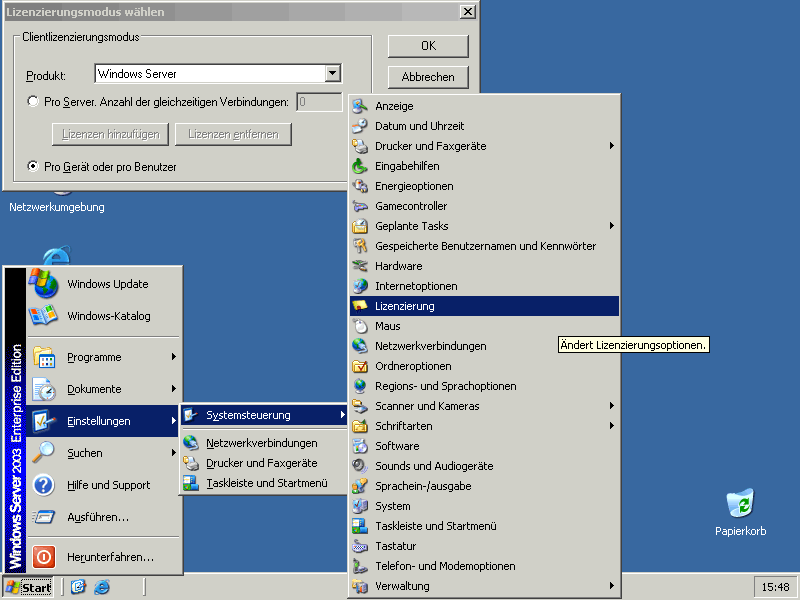Click the Lizenzen entfernen button
Viewport: 800px width, 600px height.
pos(233,134)
